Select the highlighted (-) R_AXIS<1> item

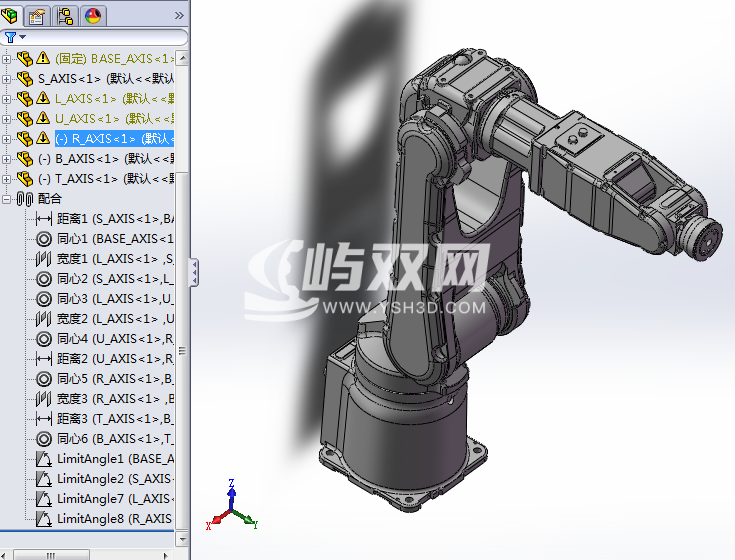point(114,139)
